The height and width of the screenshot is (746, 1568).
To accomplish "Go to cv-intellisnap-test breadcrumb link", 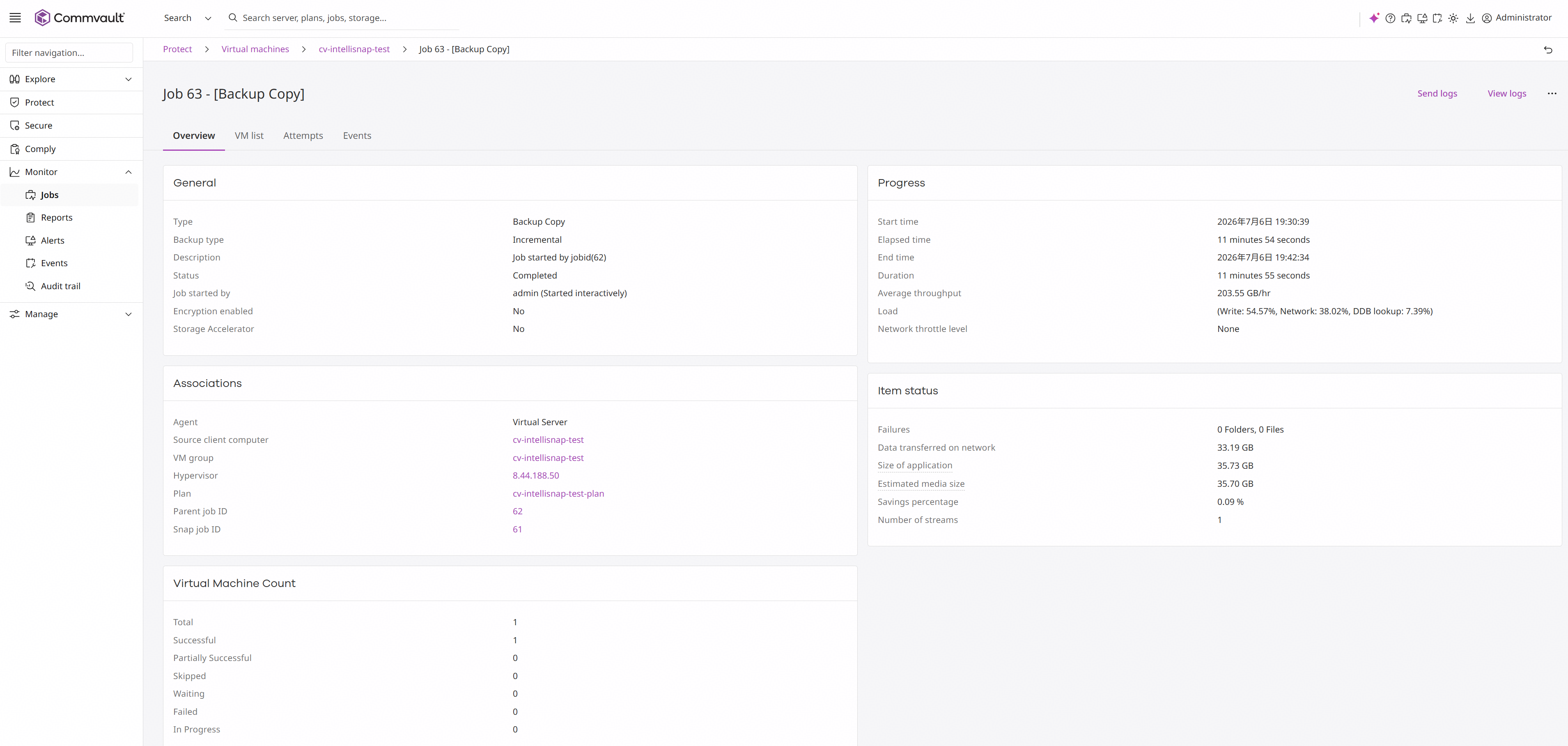I will [354, 49].
